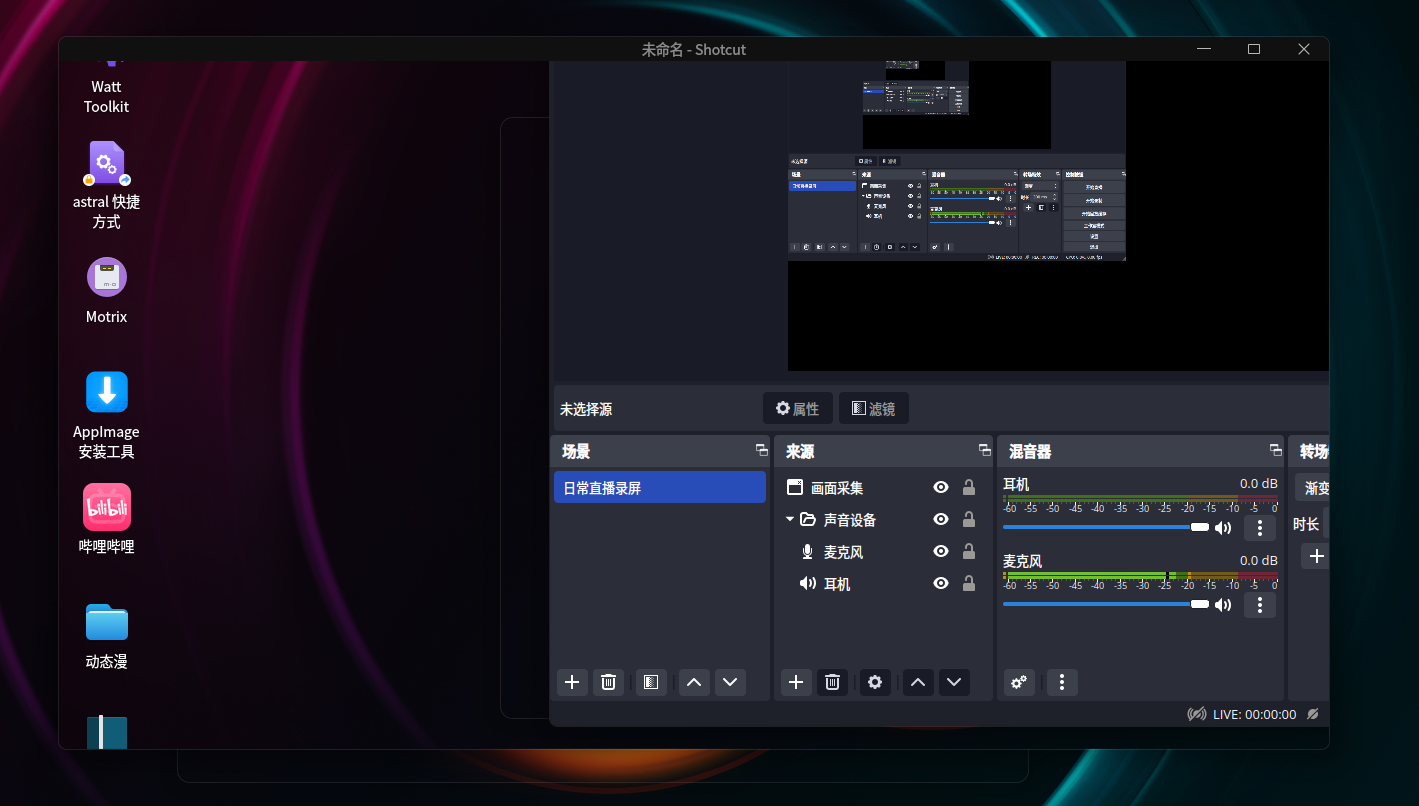1419x806 pixels.
Task: Lock the 声音设备 group
Action: coord(968,519)
